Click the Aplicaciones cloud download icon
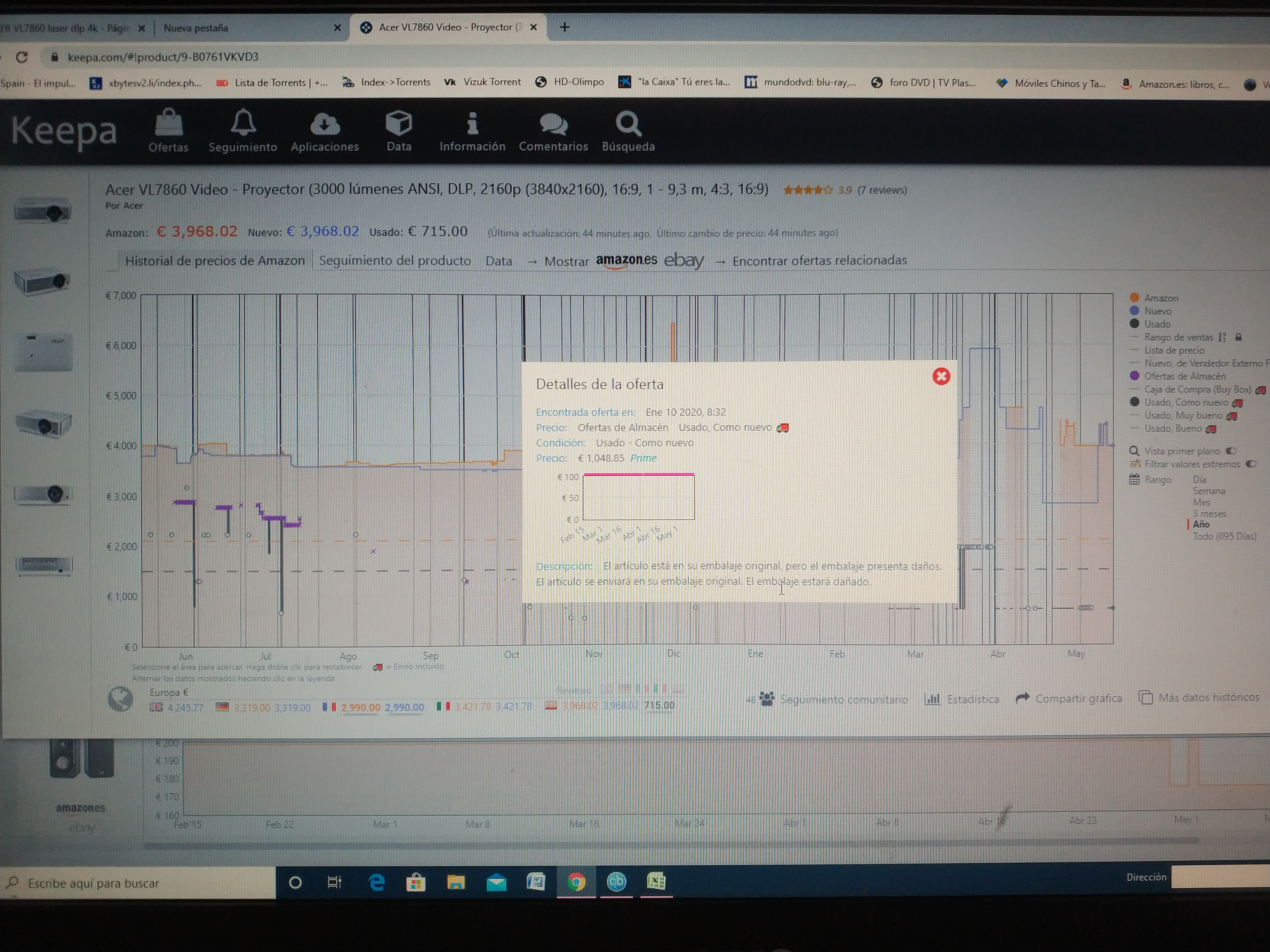The width and height of the screenshot is (1270, 952). pos(325,124)
